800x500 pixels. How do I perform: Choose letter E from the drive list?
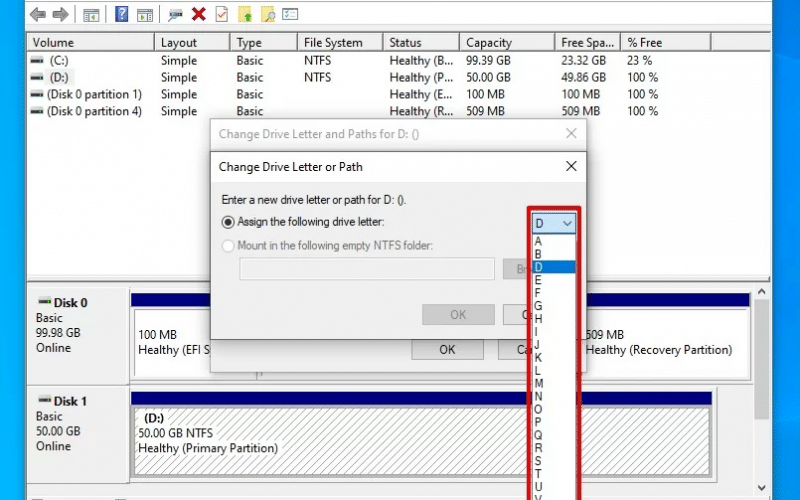coord(539,281)
